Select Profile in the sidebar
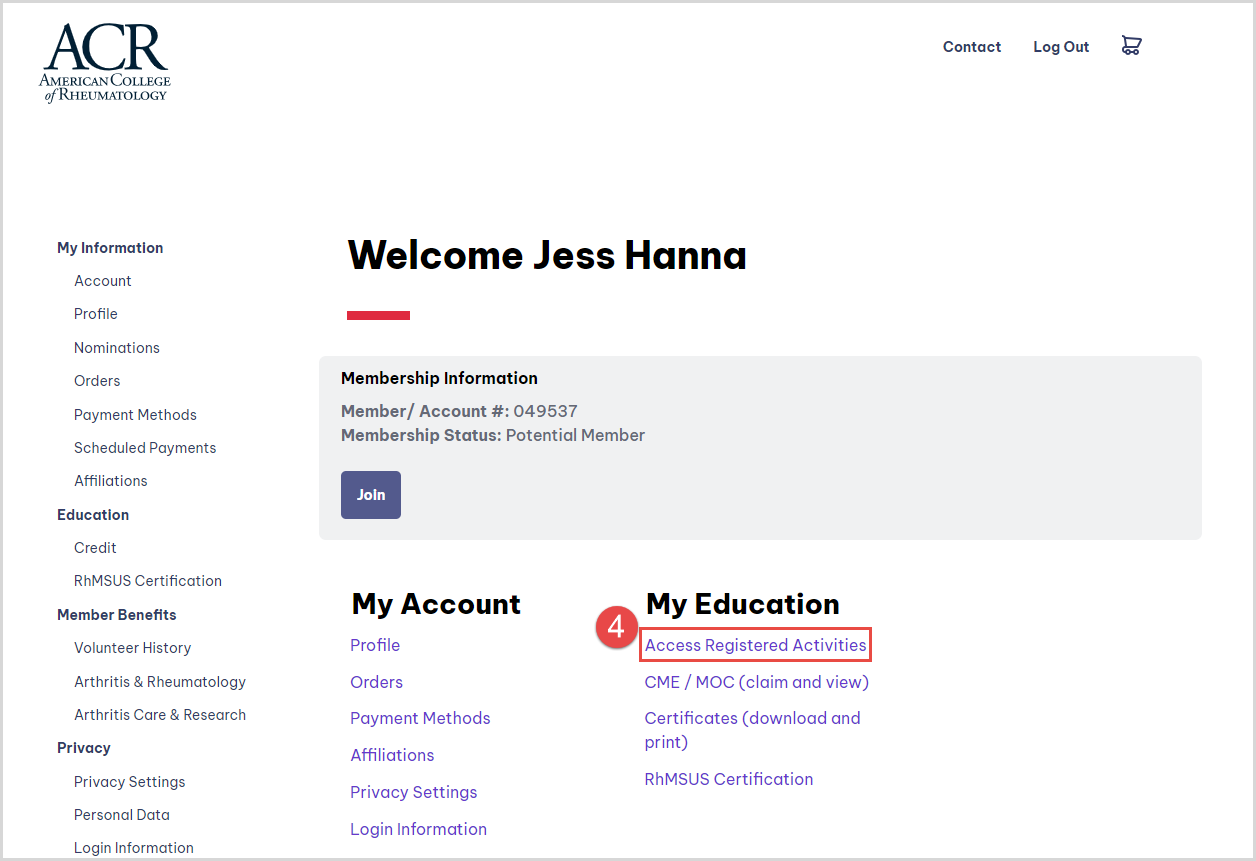The width and height of the screenshot is (1256, 861). [x=96, y=314]
